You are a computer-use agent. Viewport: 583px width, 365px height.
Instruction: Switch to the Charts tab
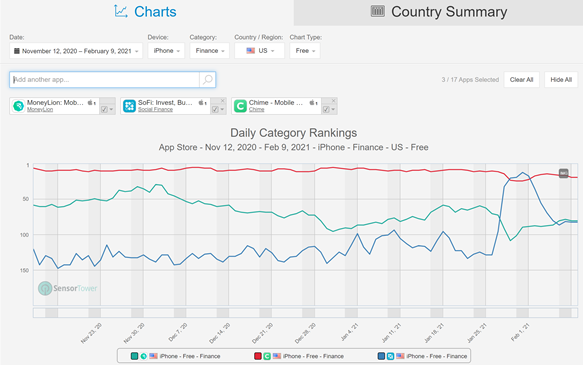147,12
